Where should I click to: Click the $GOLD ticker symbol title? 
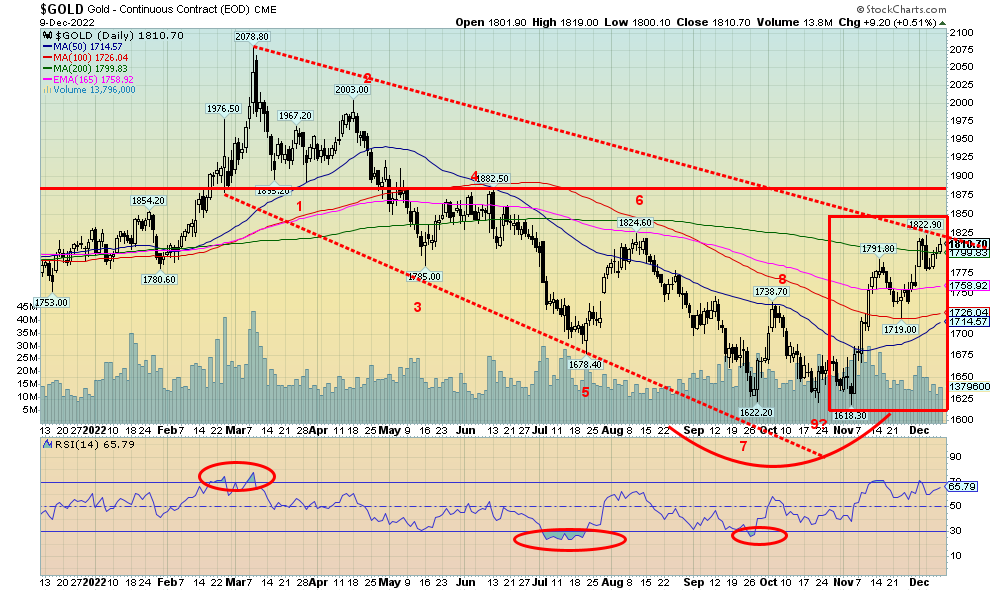click(x=62, y=9)
